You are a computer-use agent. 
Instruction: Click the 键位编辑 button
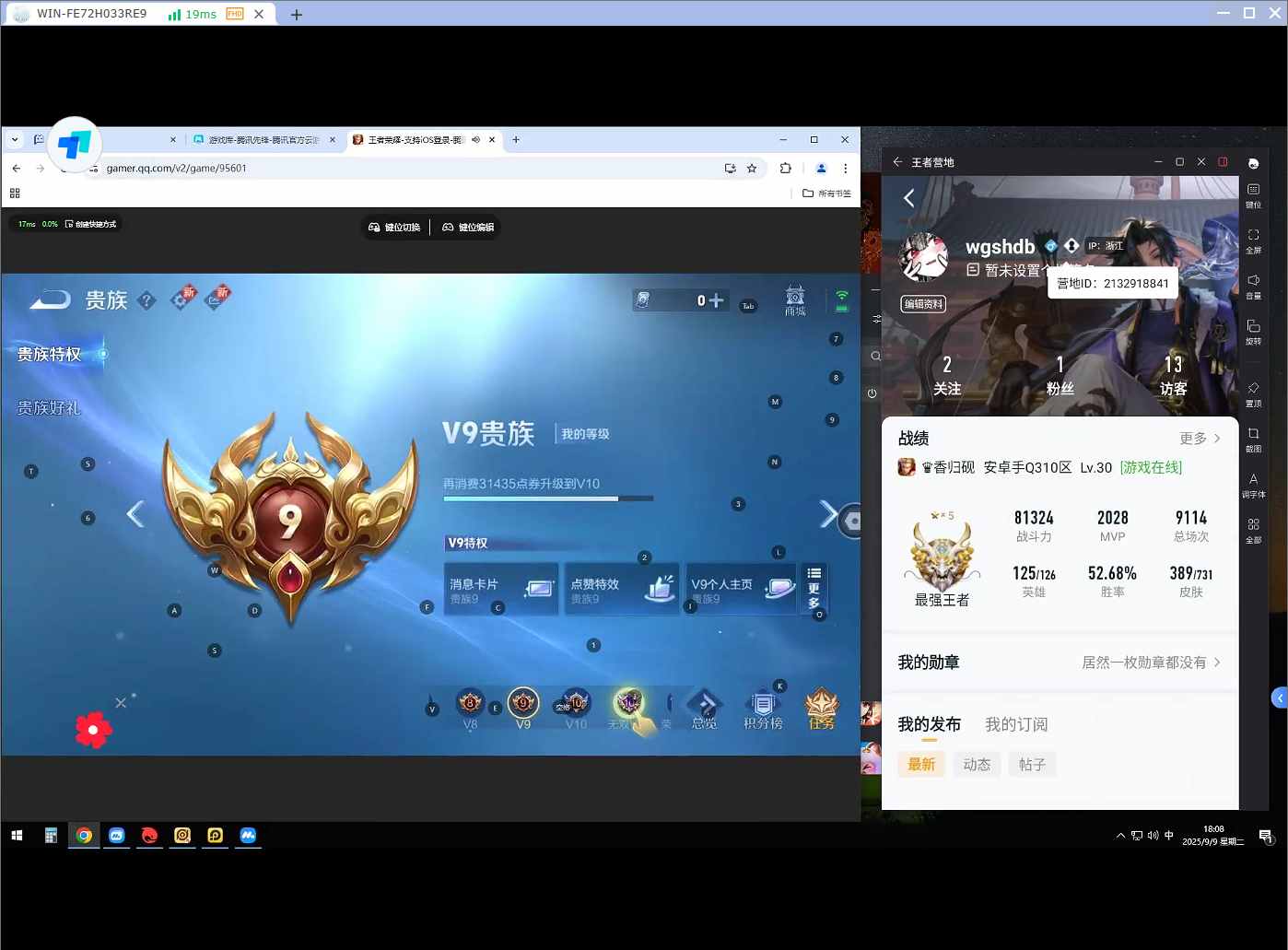click(x=468, y=227)
